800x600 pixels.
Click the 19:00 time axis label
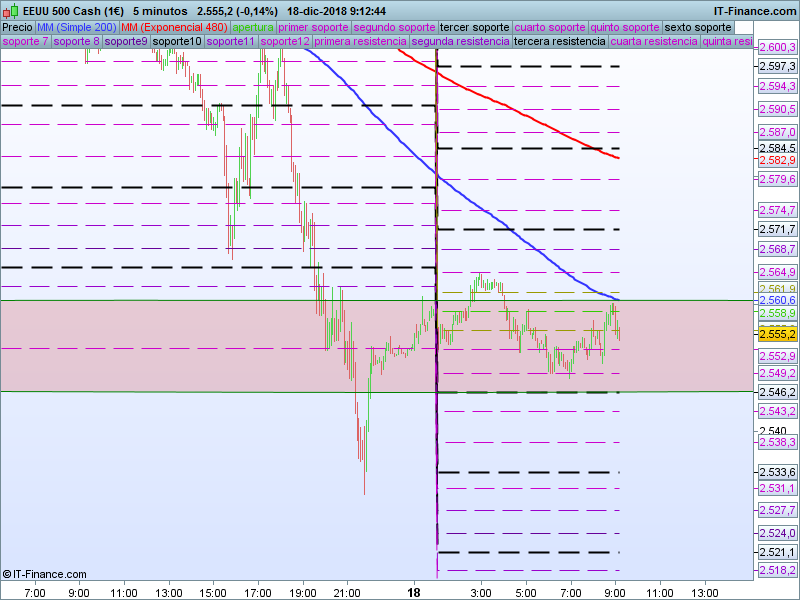303,593
